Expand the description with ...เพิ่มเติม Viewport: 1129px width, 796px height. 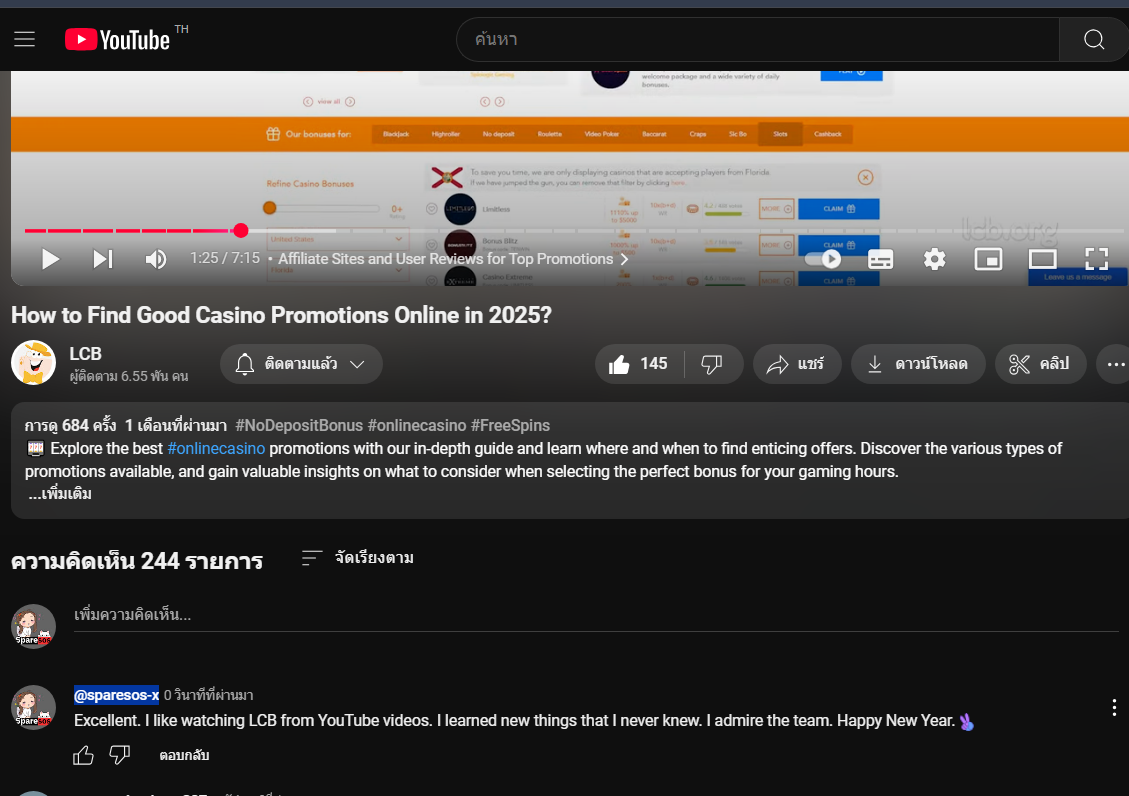pos(60,494)
